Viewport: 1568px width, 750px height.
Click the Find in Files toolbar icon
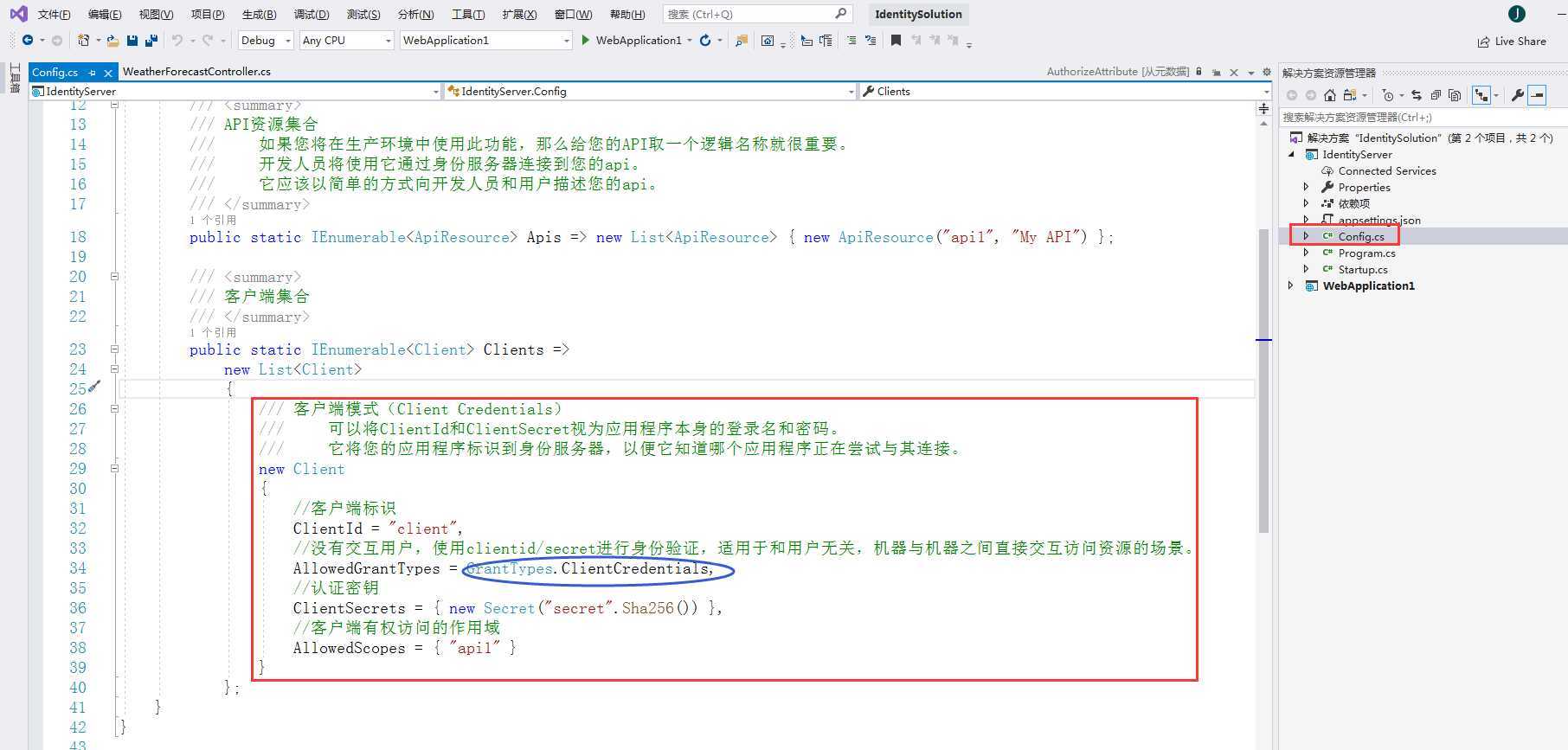pos(742,40)
